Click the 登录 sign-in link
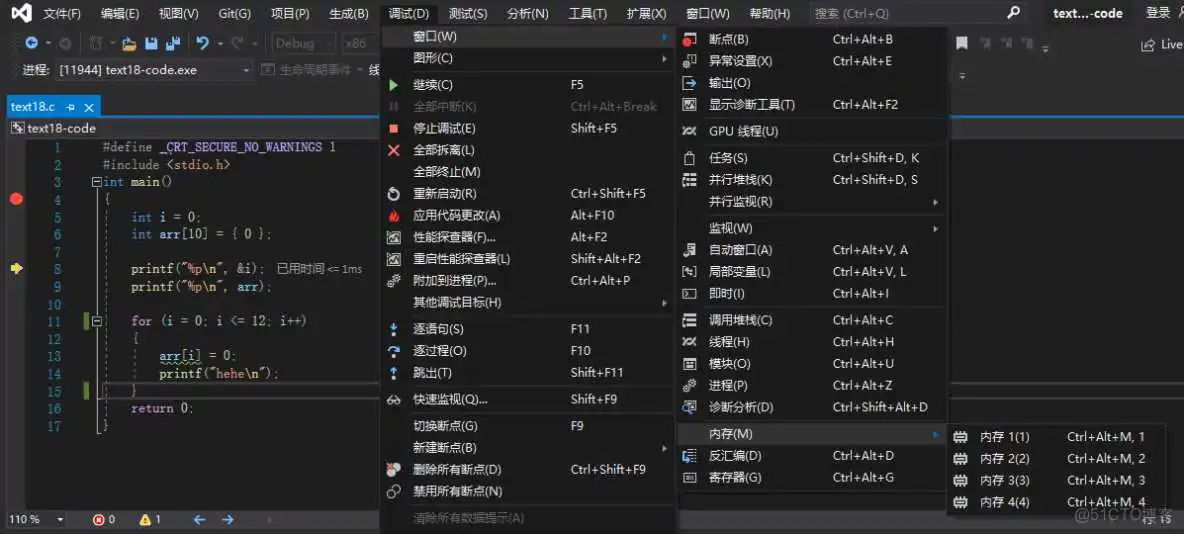The height and width of the screenshot is (534, 1184). click(1157, 13)
